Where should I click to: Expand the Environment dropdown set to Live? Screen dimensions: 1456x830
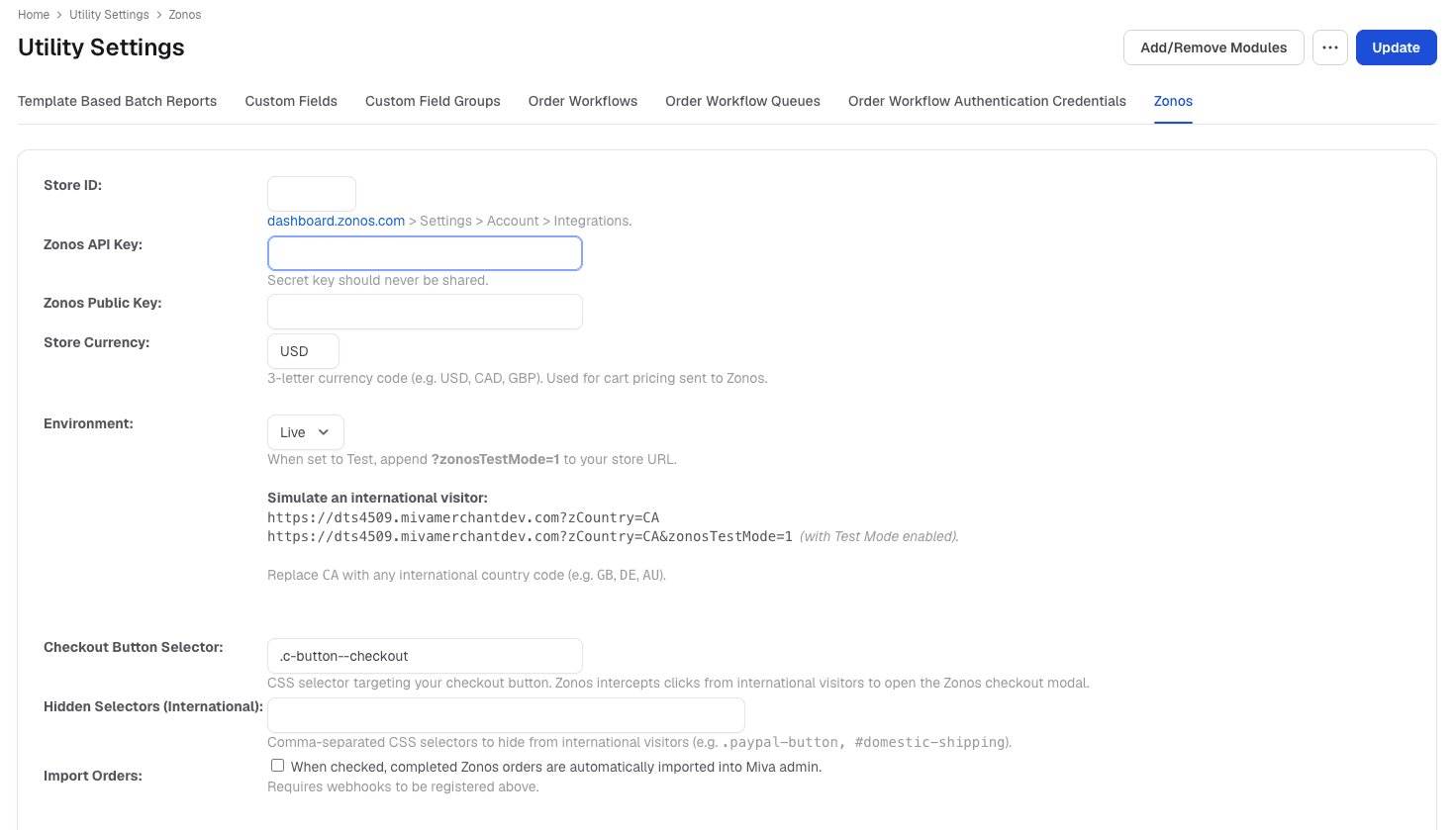[306, 432]
